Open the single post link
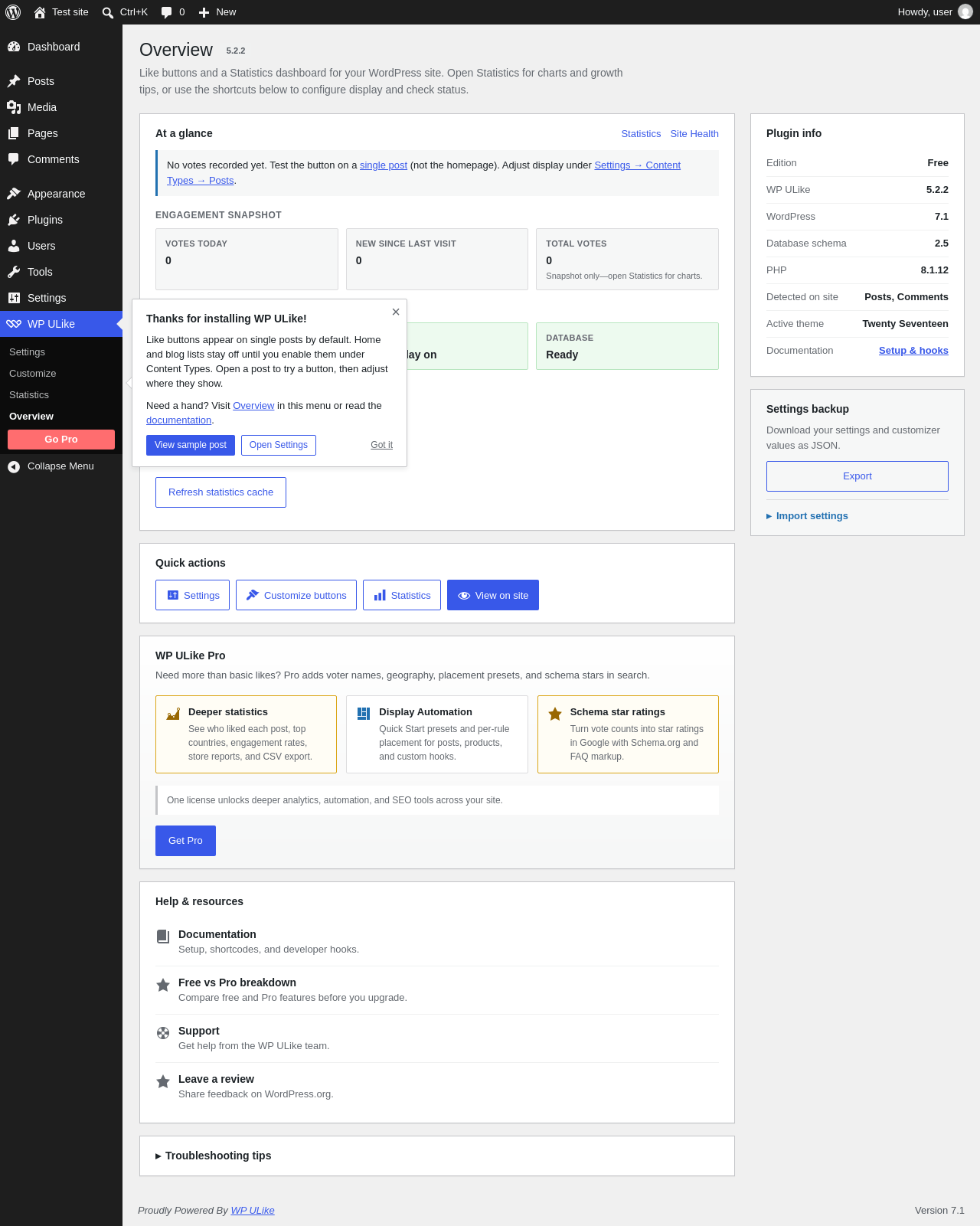Image resolution: width=980 pixels, height=1226 pixels. point(384,165)
